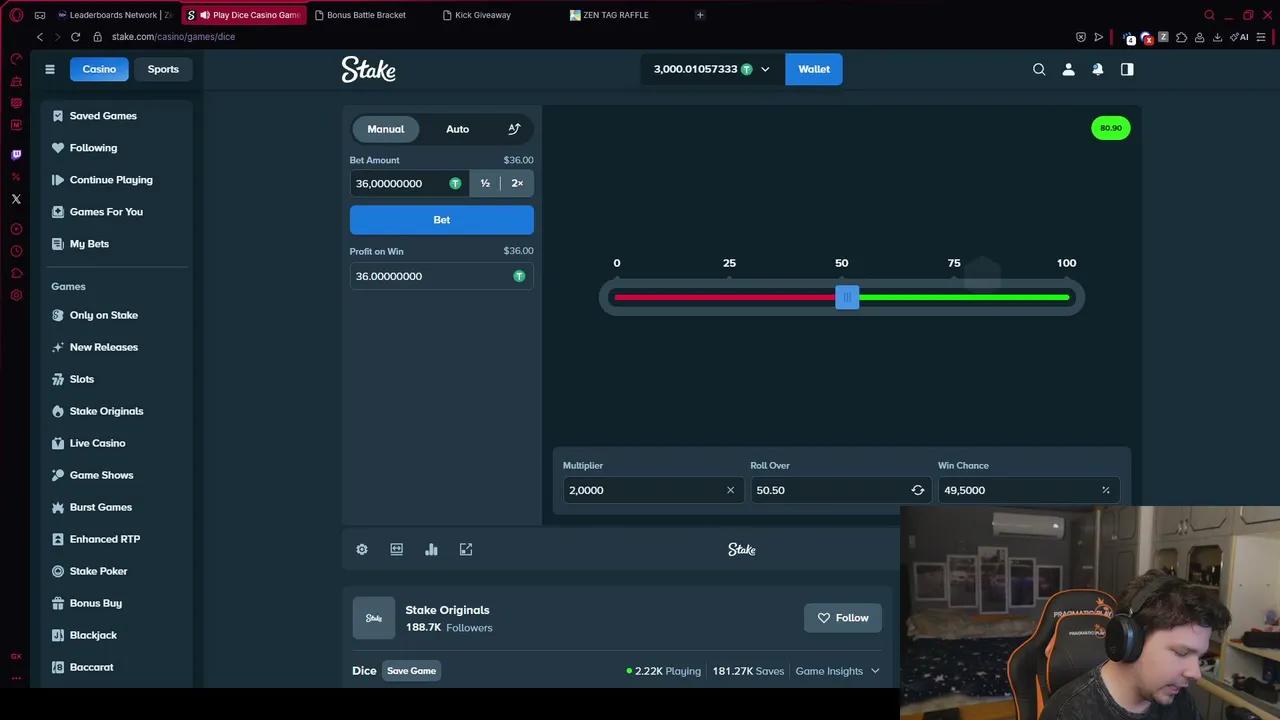
Task: Switch to Leaderboards Network browser tab
Action: (x=114, y=15)
